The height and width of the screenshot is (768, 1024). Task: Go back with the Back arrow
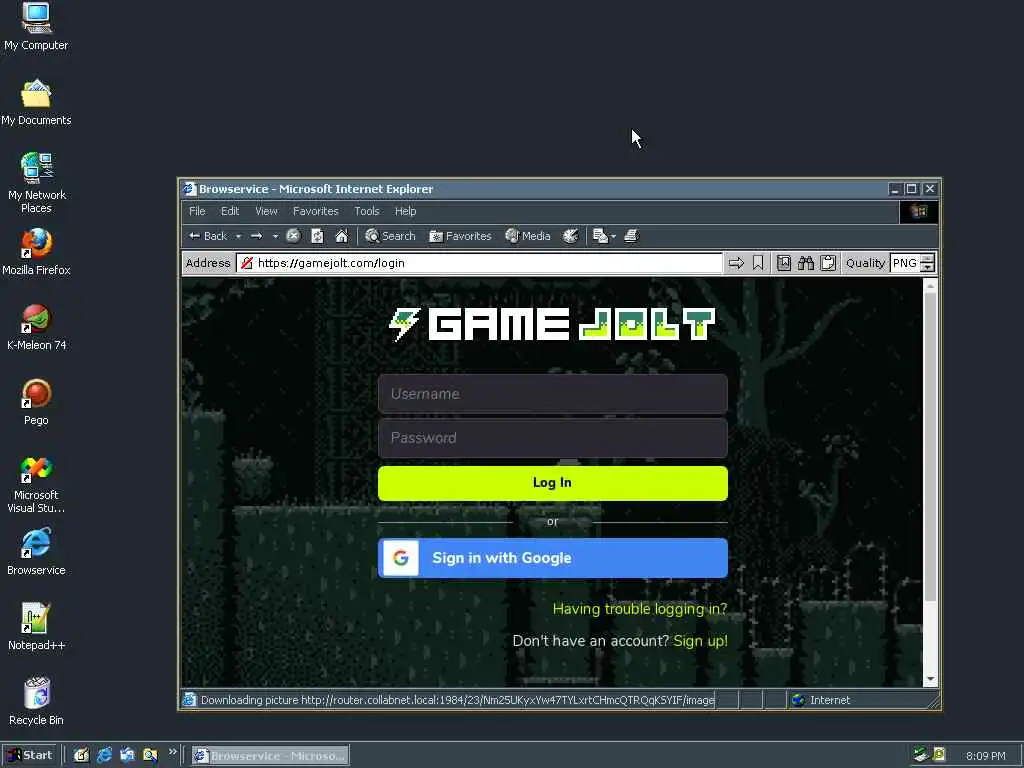tap(208, 236)
